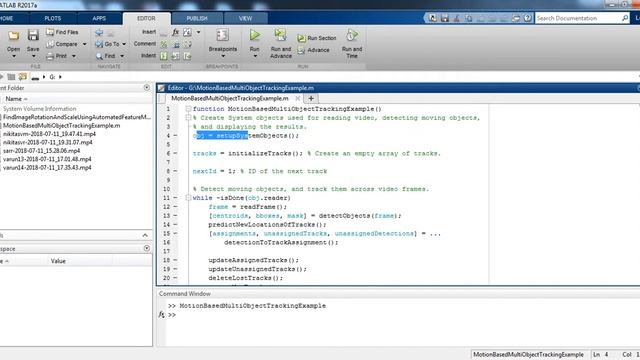Switch to the APPS tab
640x360 pixels.
99,18
